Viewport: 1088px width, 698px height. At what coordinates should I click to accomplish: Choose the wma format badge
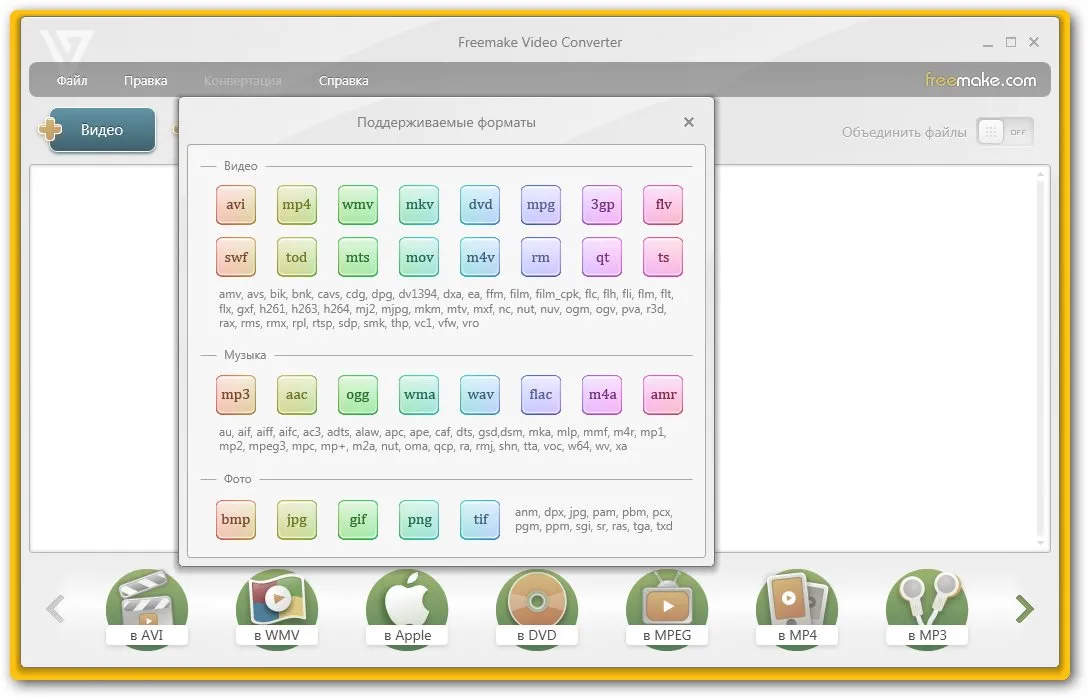click(x=419, y=395)
